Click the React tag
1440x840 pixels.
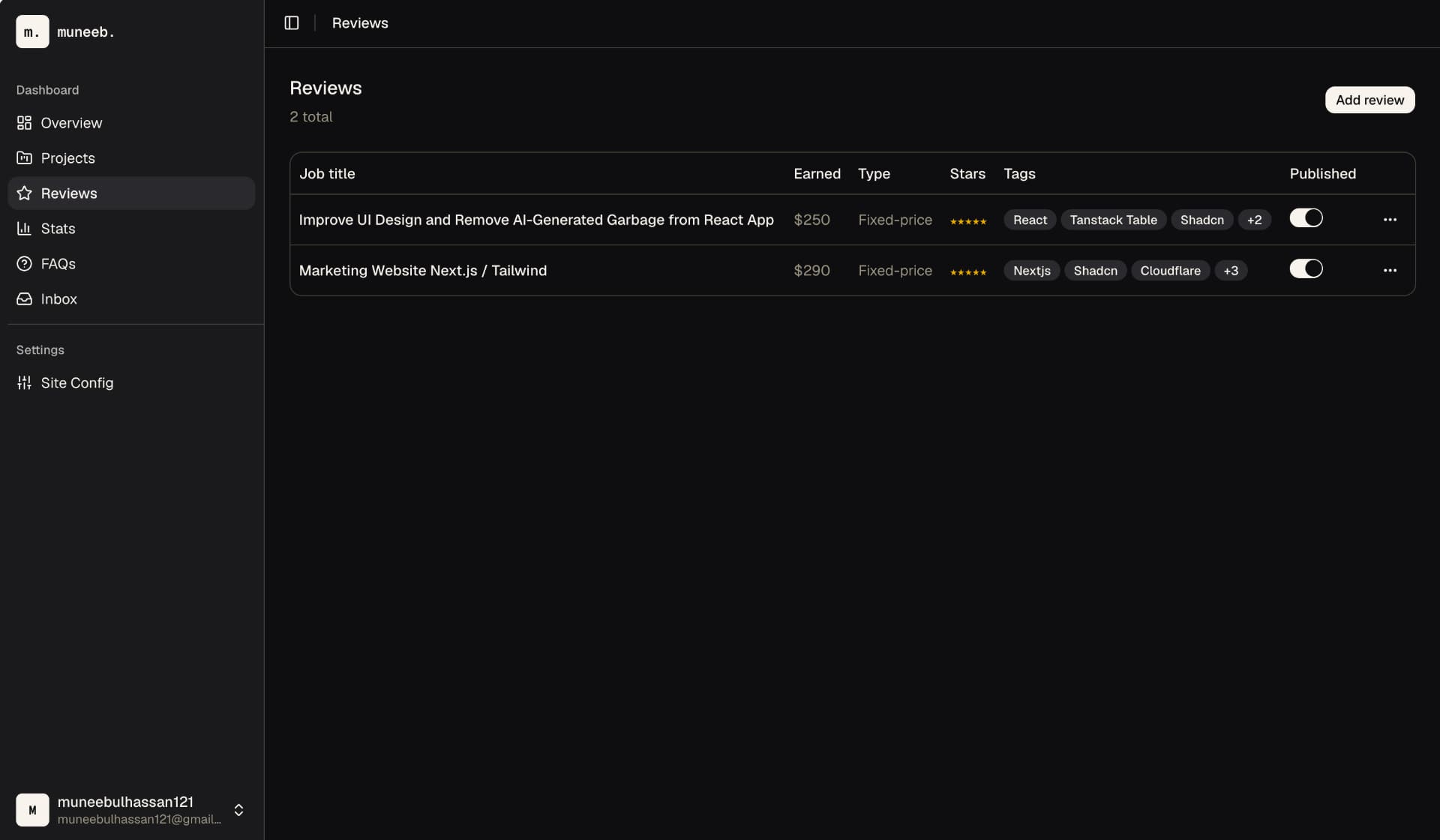point(1030,220)
